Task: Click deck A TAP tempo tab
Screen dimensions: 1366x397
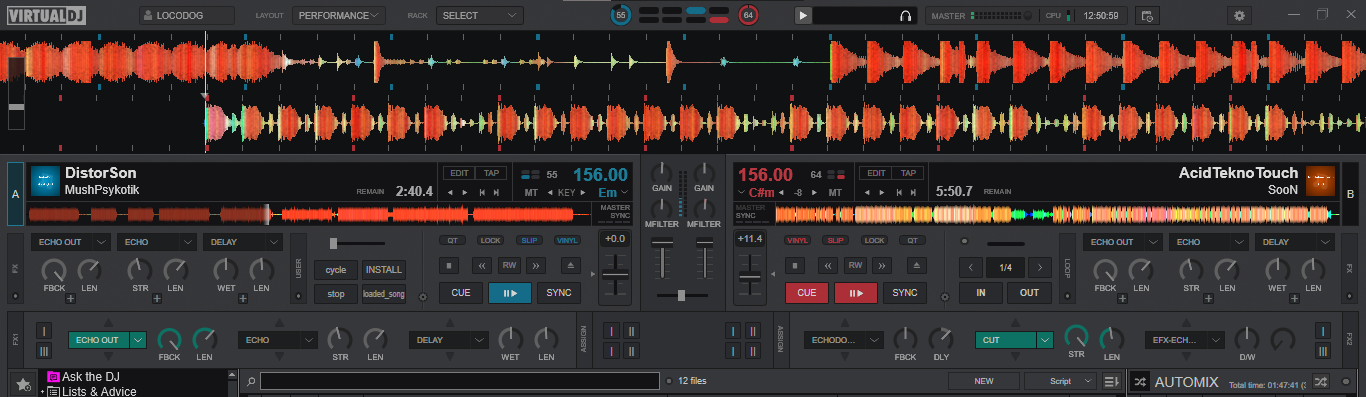Action: 490,173
